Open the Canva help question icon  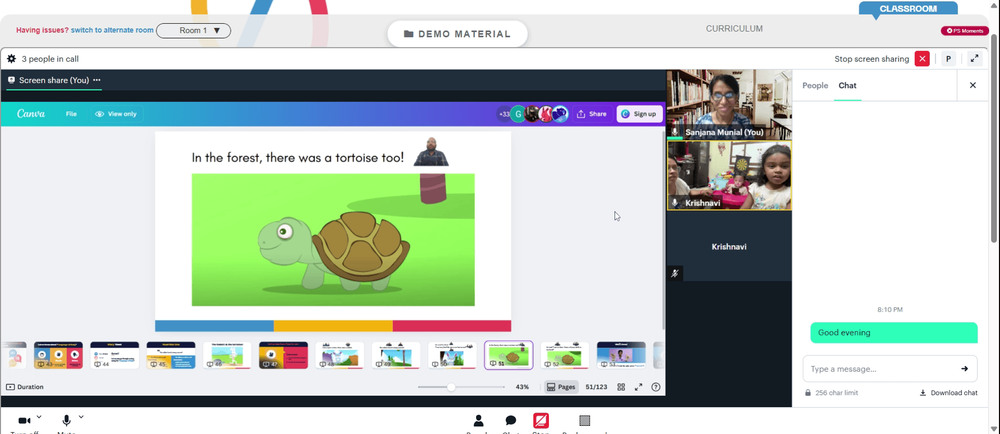[x=656, y=387]
